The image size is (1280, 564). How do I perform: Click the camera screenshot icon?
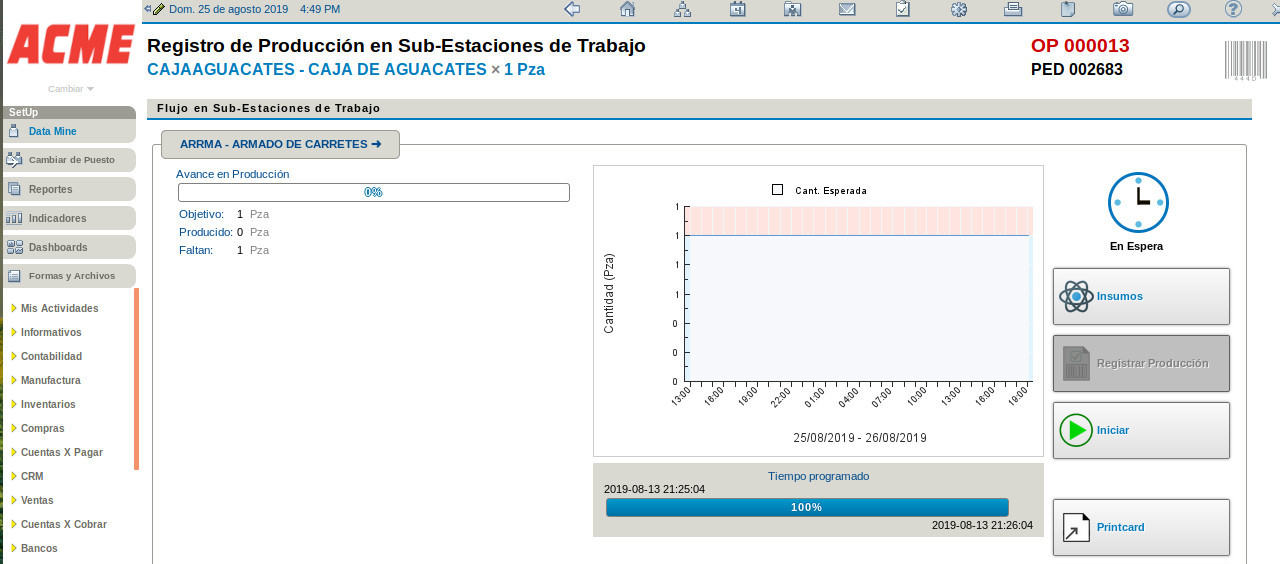[1123, 9]
